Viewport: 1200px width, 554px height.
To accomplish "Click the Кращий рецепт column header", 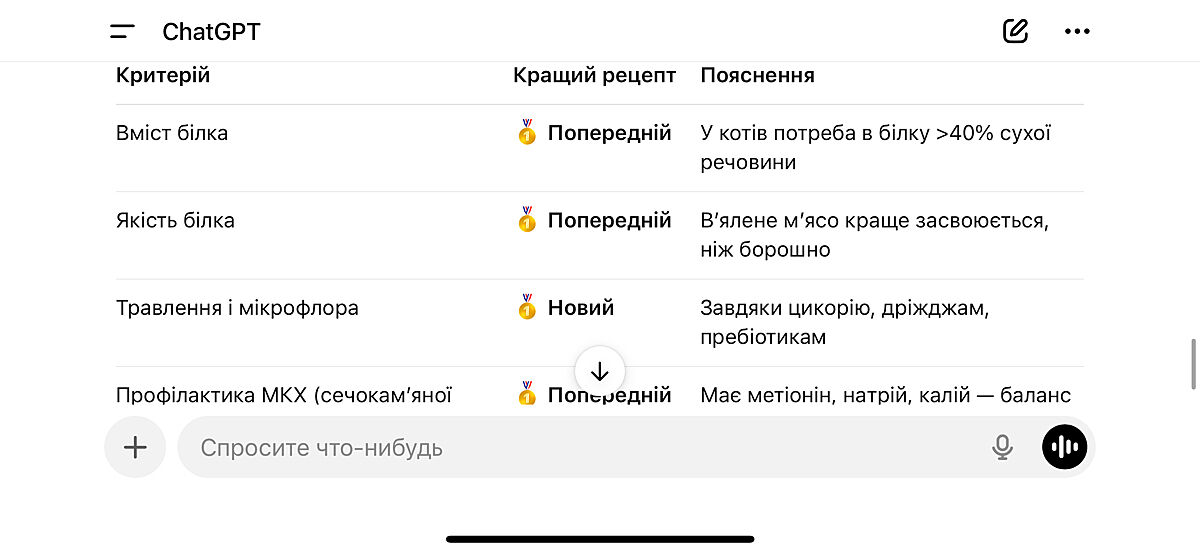I will 594,75.
